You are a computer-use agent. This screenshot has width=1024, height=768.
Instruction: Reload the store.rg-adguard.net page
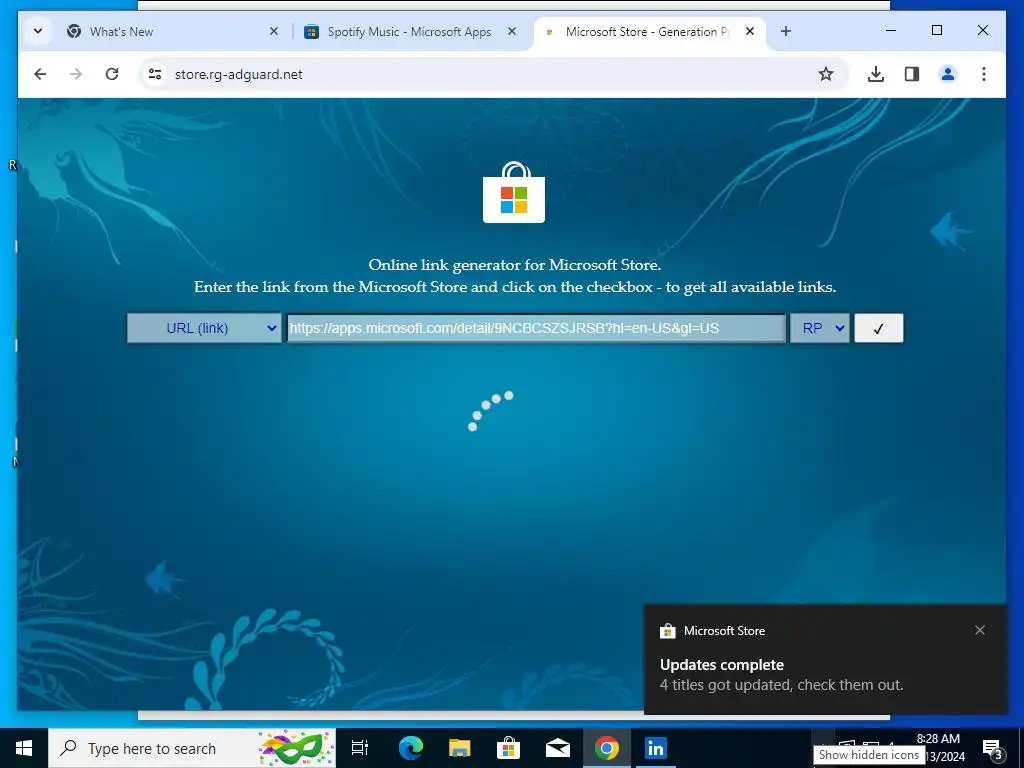tap(112, 74)
